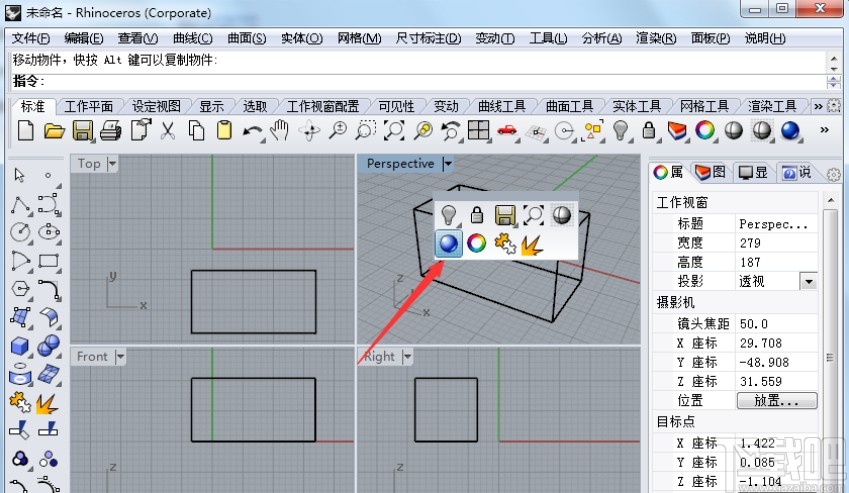849x493 pixels.
Task: Open file with folder icon
Action: pos(54,130)
